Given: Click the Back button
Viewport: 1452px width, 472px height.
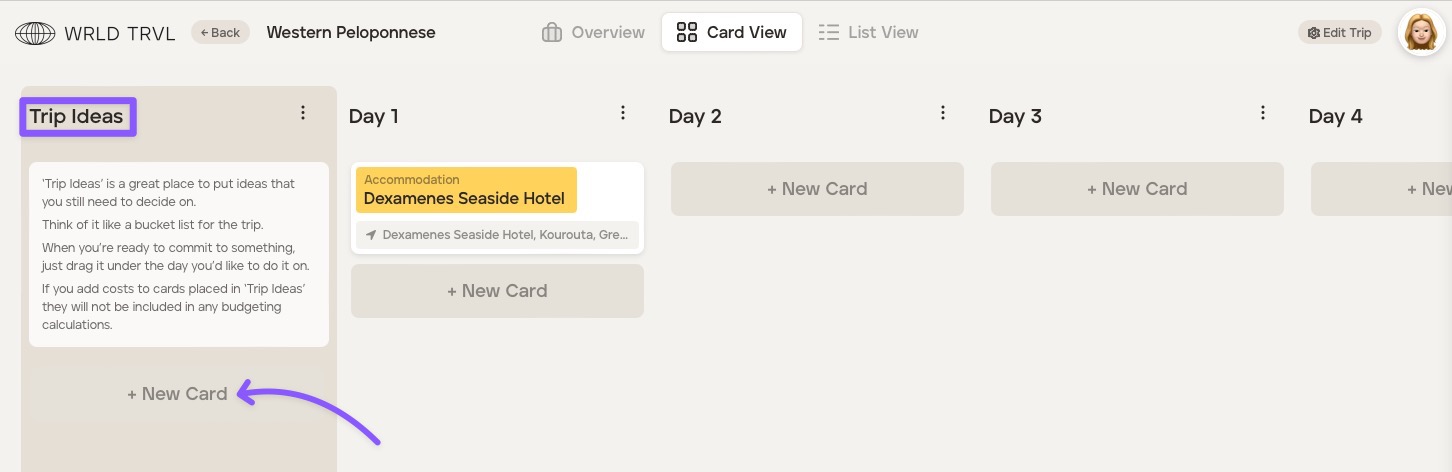Looking at the screenshot, I should [x=220, y=32].
